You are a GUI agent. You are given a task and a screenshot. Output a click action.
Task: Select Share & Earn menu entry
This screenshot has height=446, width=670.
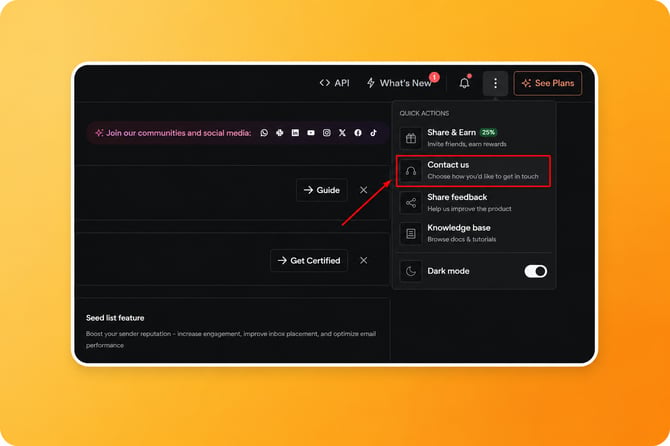(473, 138)
